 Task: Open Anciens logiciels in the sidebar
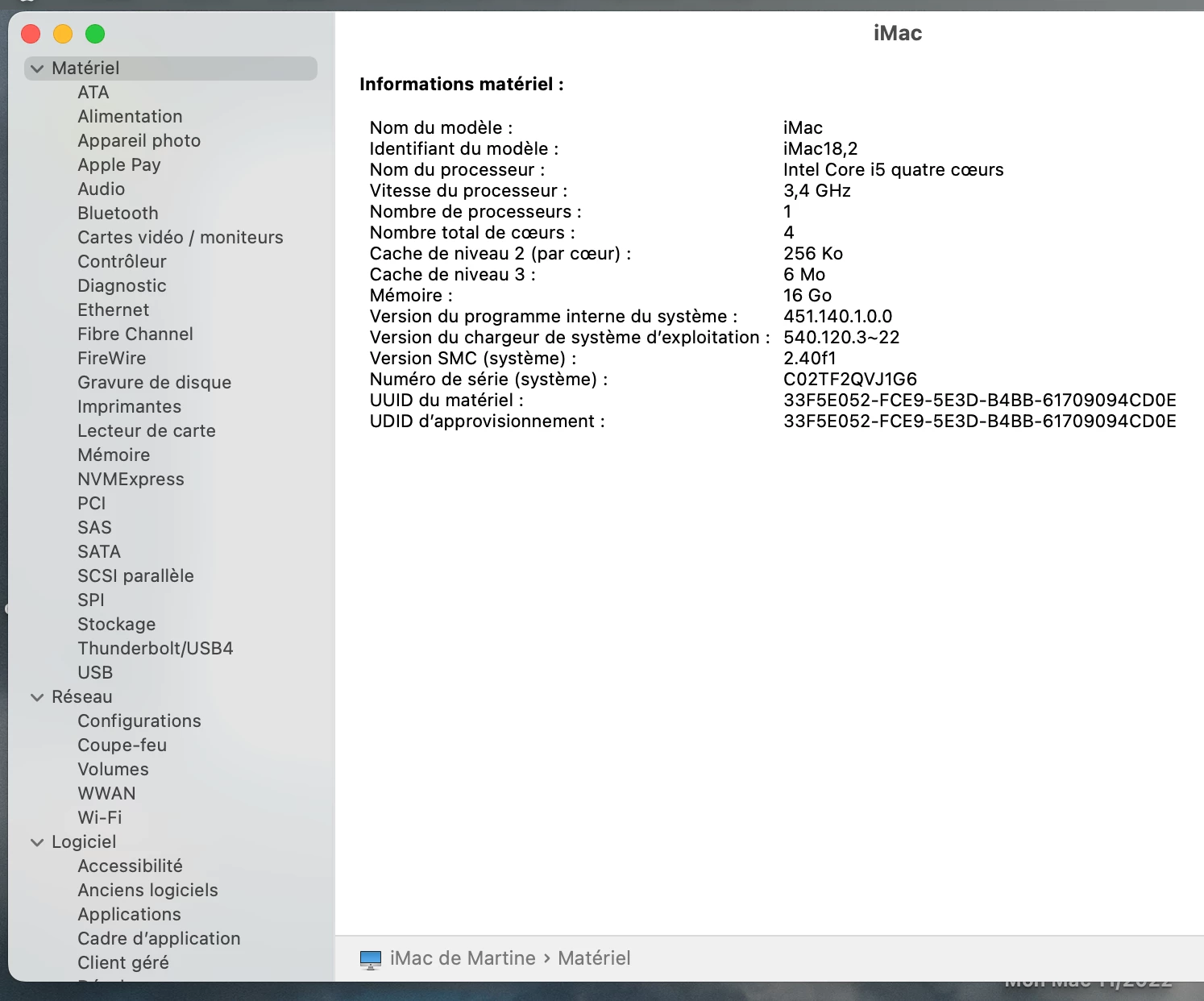point(147,891)
